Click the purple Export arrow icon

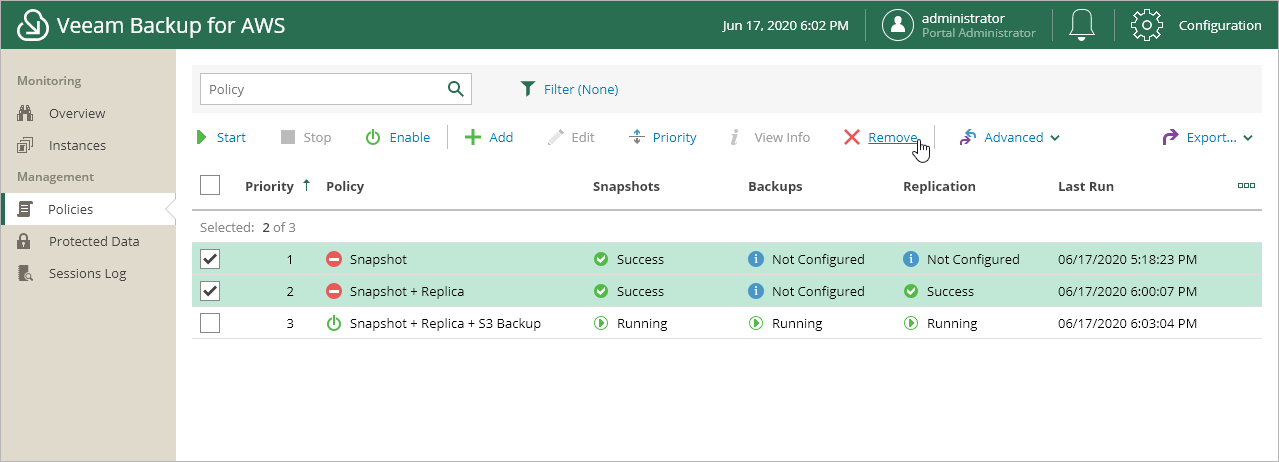pos(1170,137)
